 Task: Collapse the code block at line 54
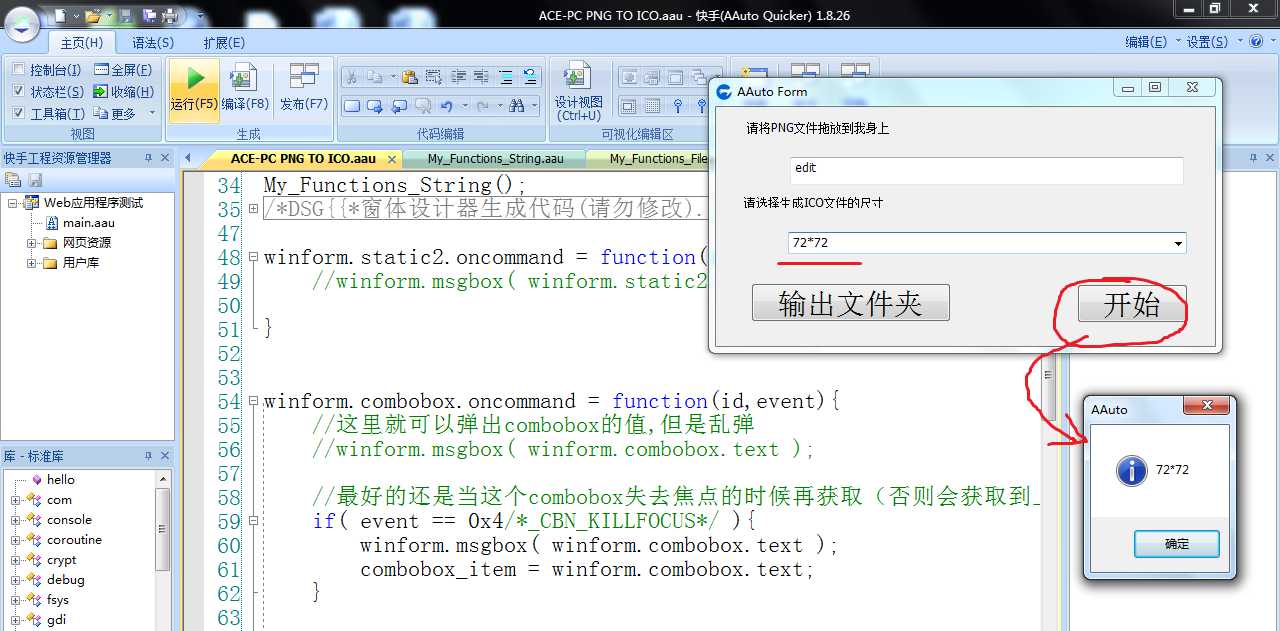[253, 401]
